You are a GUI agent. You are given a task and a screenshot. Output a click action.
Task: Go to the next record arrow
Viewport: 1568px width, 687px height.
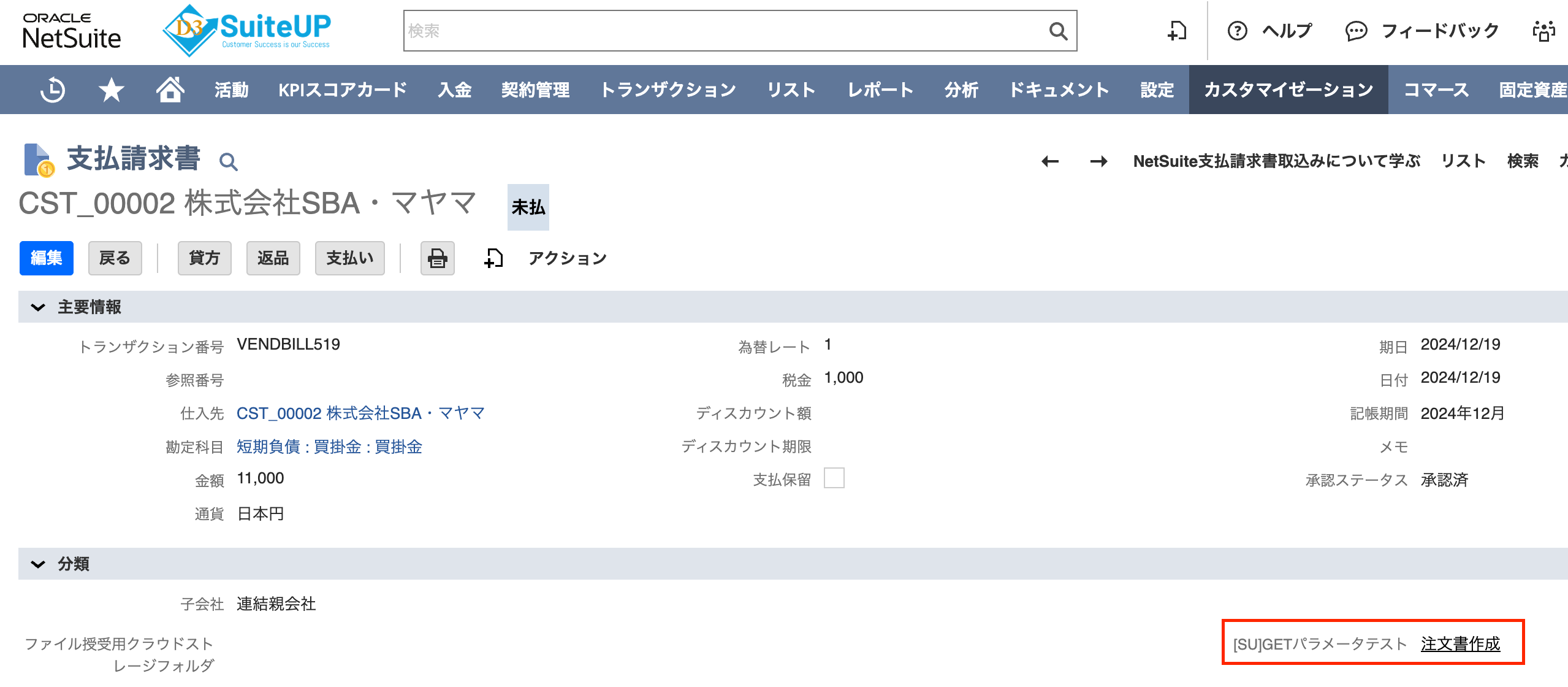tap(1098, 161)
